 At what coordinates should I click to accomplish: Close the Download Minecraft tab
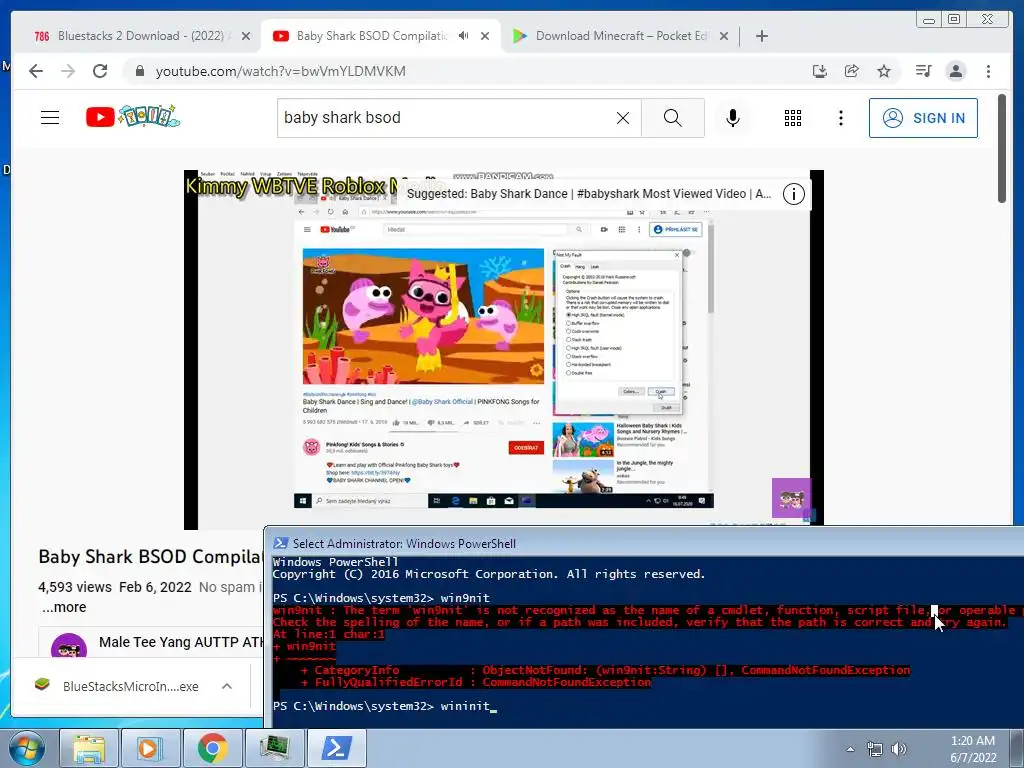click(x=724, y=36)
